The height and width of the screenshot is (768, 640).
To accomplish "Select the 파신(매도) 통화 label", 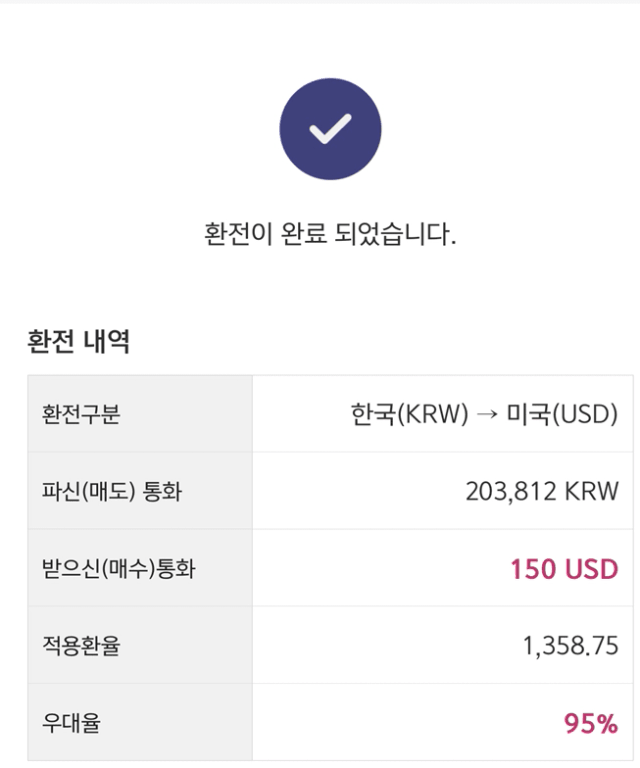I will 112,491.
